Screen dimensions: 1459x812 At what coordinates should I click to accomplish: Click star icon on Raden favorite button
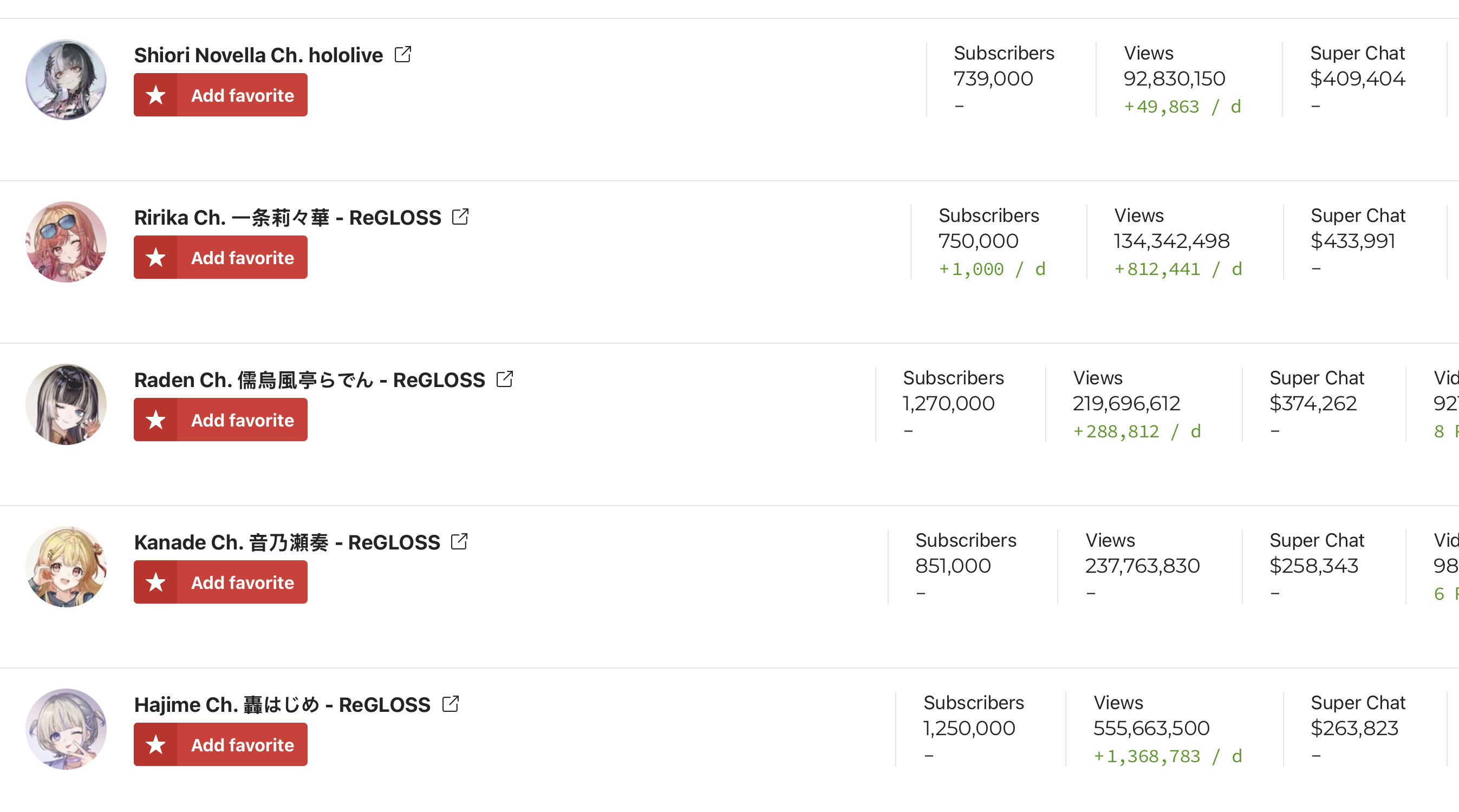156,420
